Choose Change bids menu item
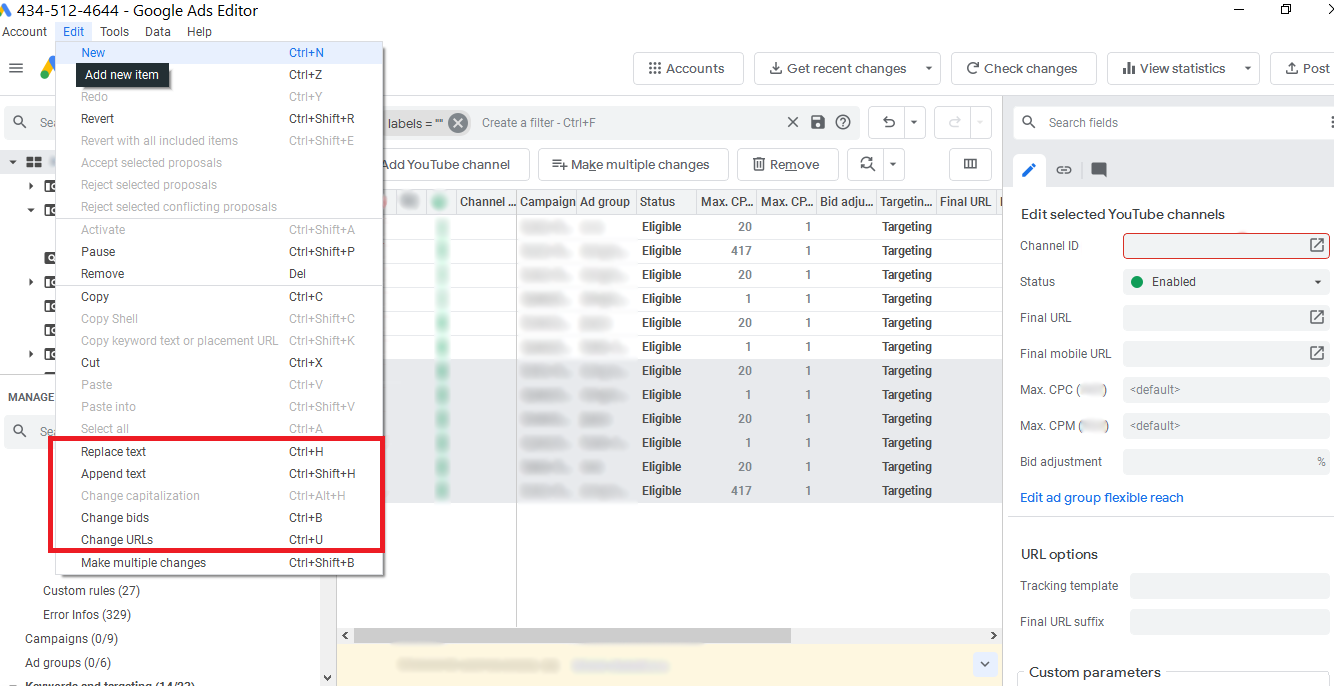 [219, 517]
